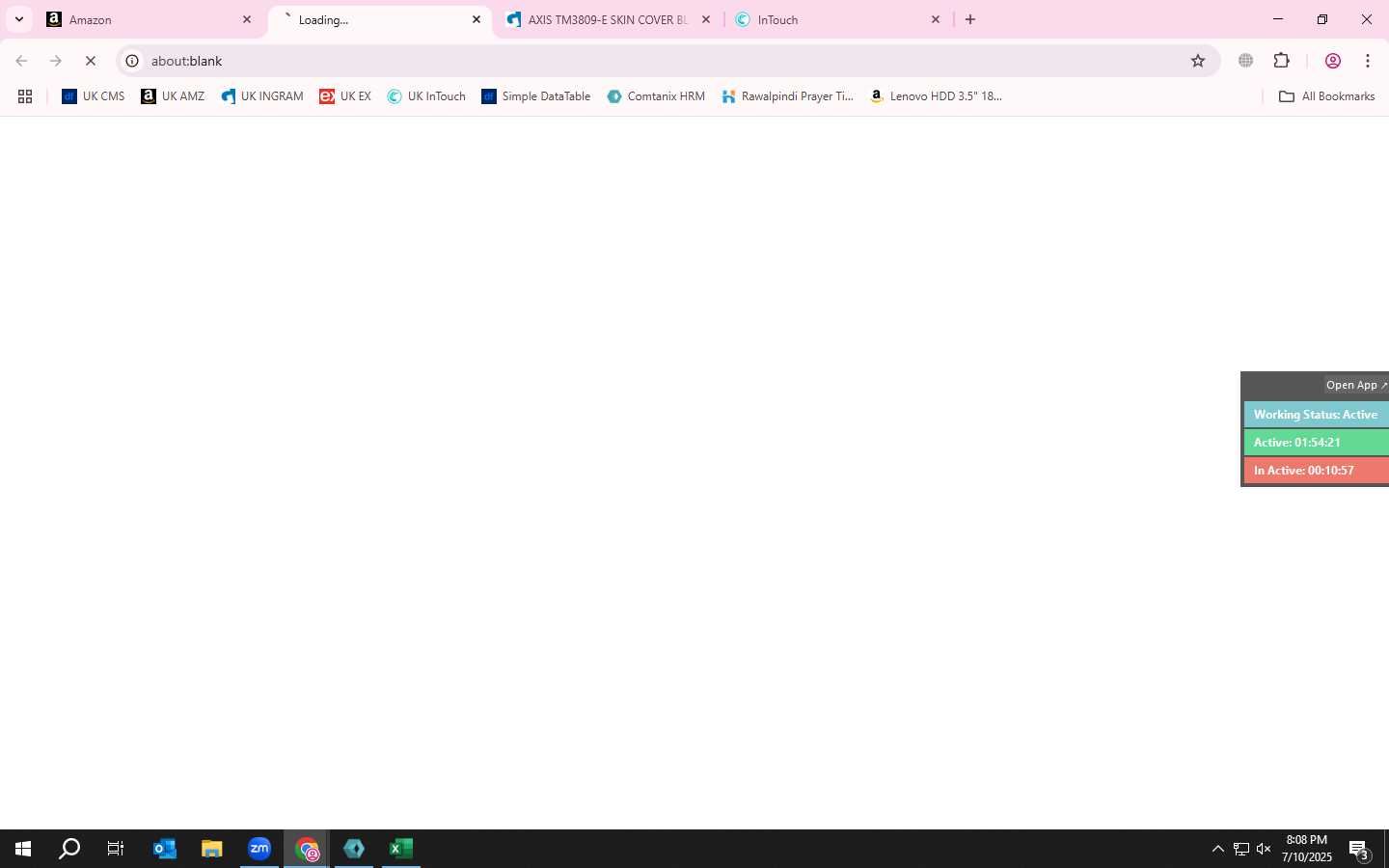Open the network status tray icon
The width and height of the screenshot is (1389, 868).
1241,849
